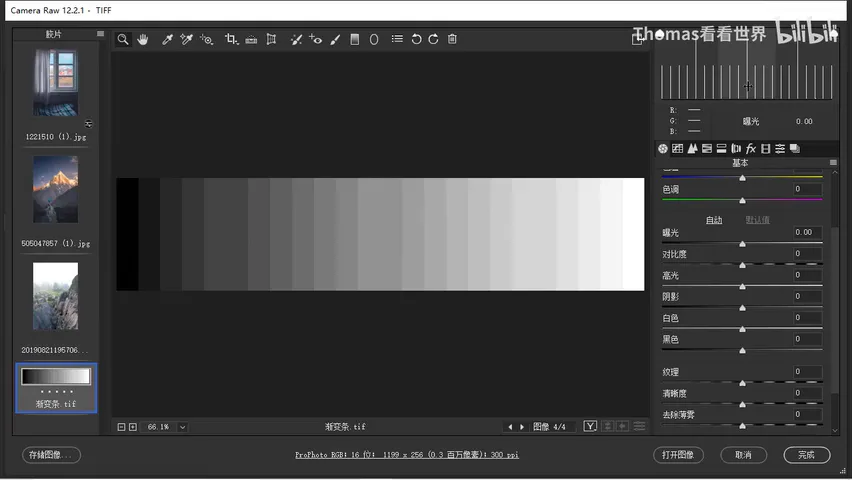Open the Basic panel options menu
The image size is (852, 480).
(834, 163)
